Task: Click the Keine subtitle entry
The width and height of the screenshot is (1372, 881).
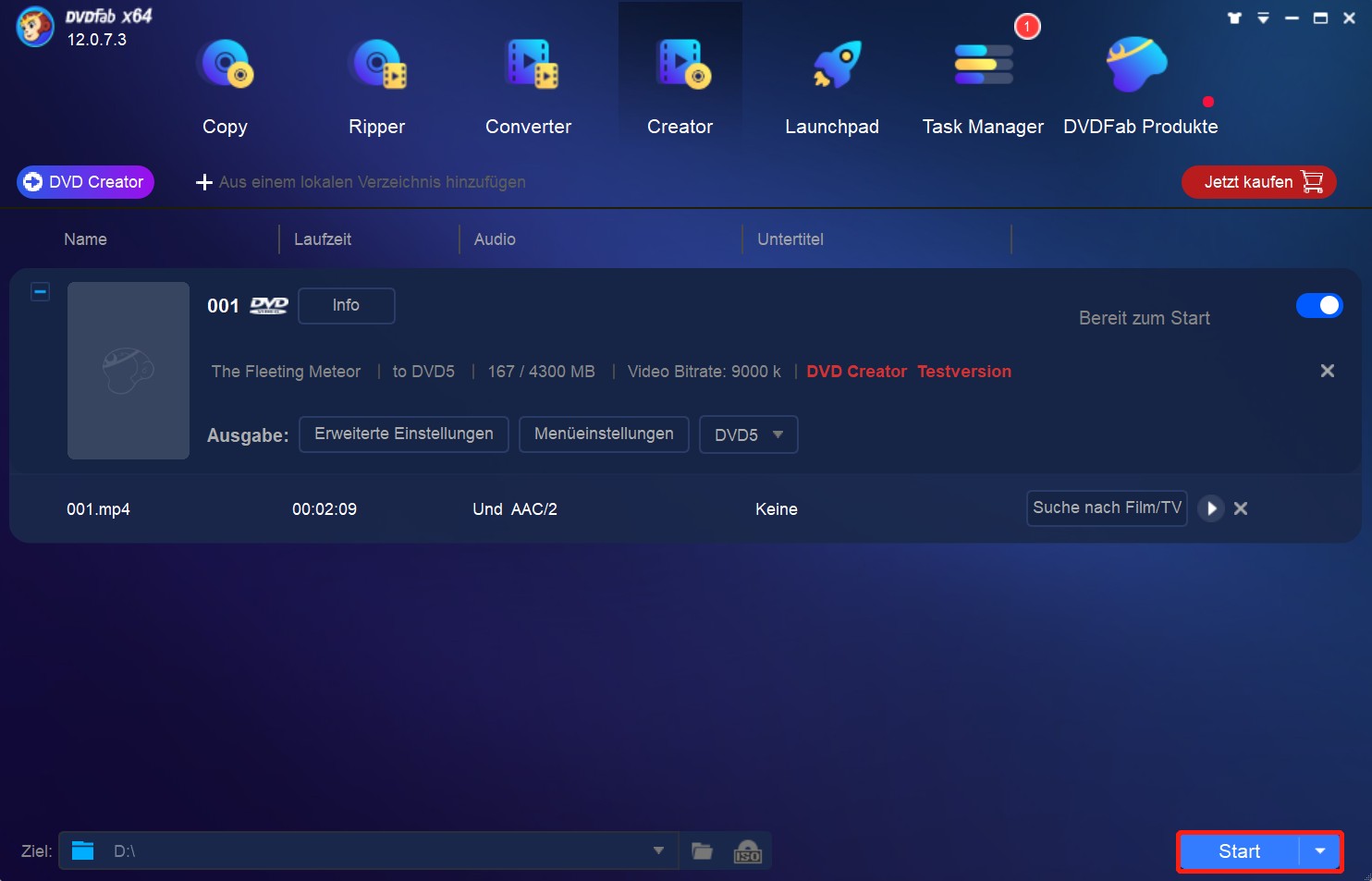Action: (777, 509)
